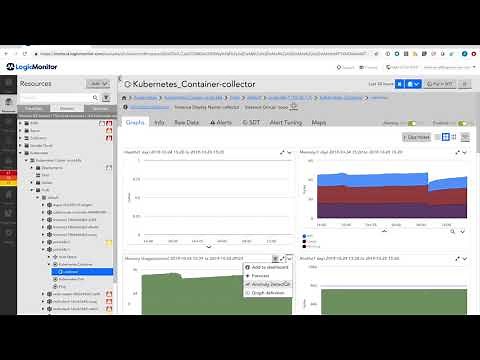Expand the Deployments folder in the tree
This screenshot has height=360, width=480.
point(32,168)
